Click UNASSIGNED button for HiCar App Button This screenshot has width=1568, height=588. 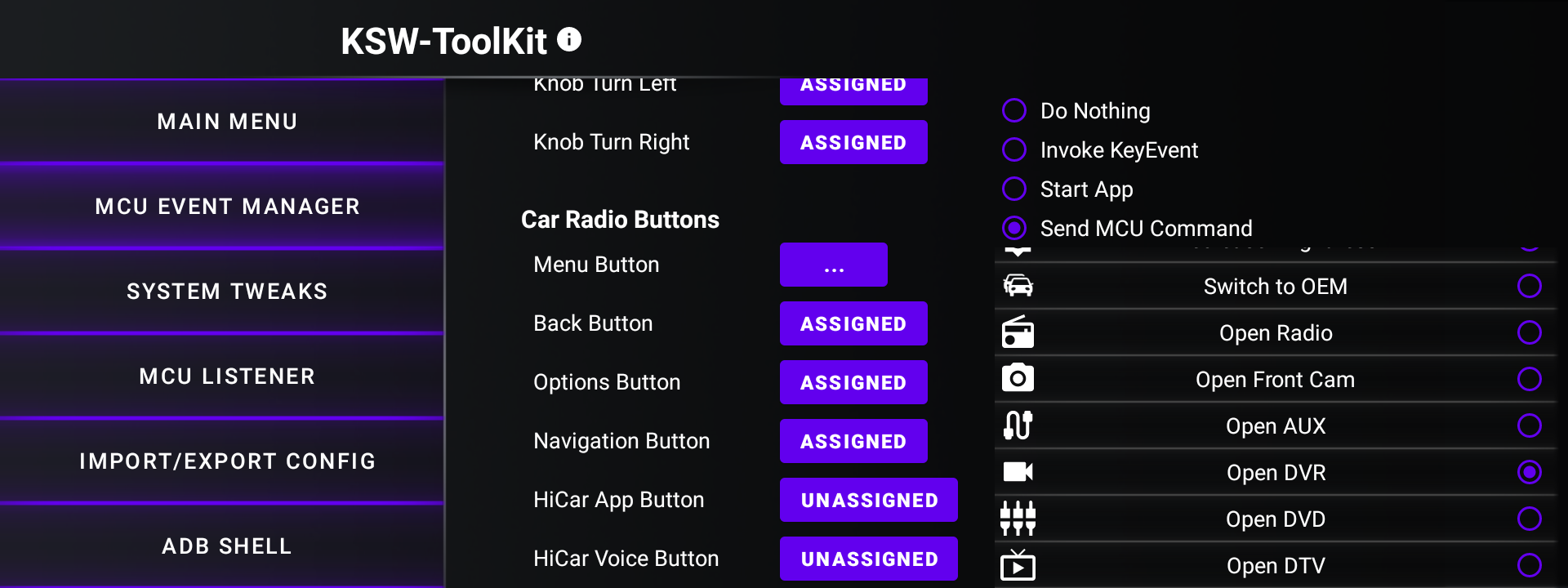pos(869,500)
